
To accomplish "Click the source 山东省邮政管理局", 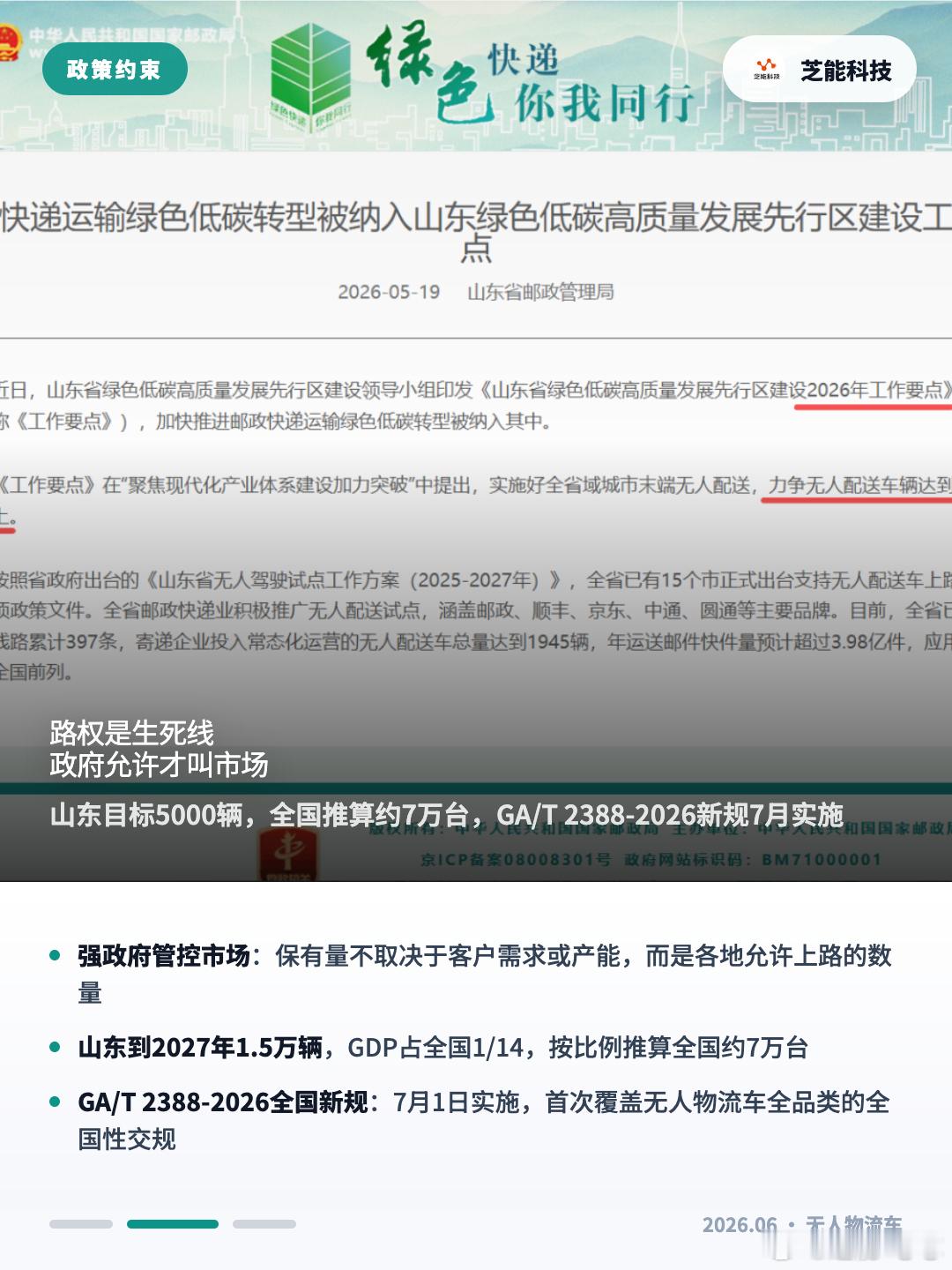I will click(x=540, y=292).
